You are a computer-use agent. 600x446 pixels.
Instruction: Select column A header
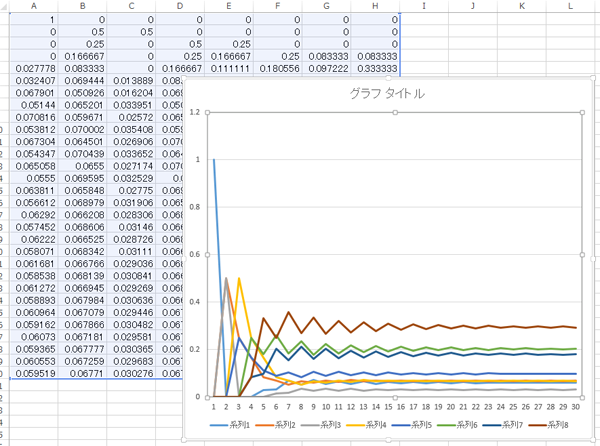pos(34,6)
